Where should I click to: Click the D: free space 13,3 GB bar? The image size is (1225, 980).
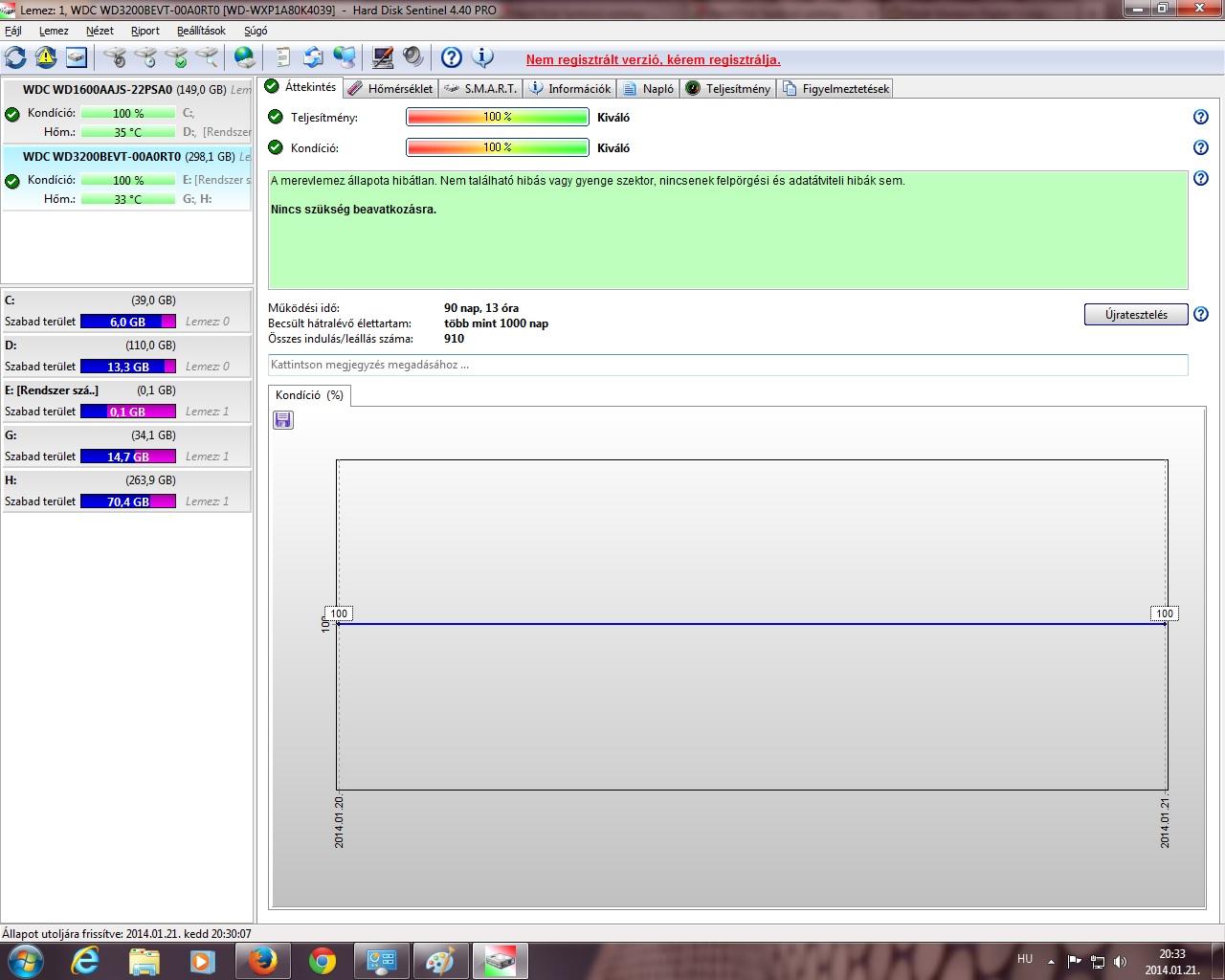pyautogui.click(x=128, y=367)
